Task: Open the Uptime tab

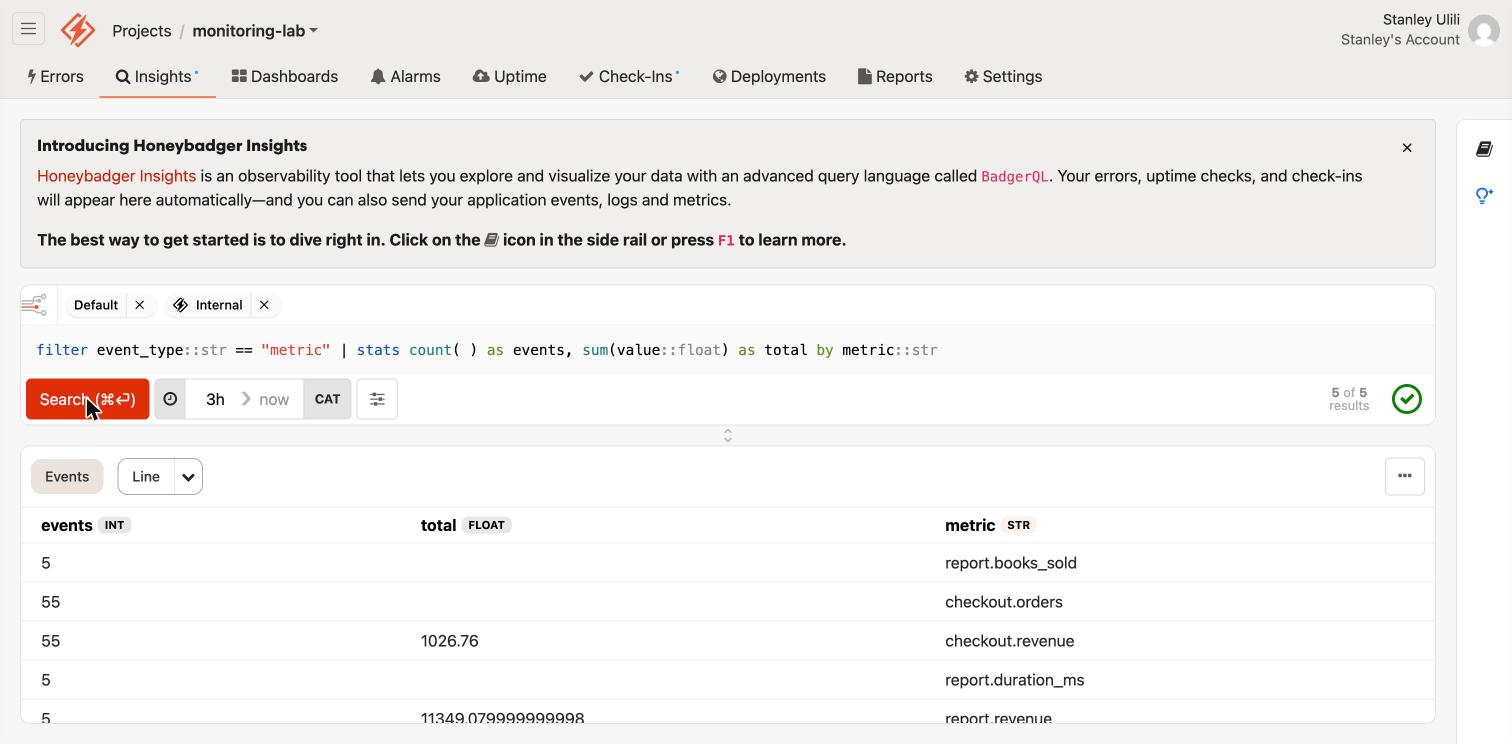Action: [x=510, y=76]
